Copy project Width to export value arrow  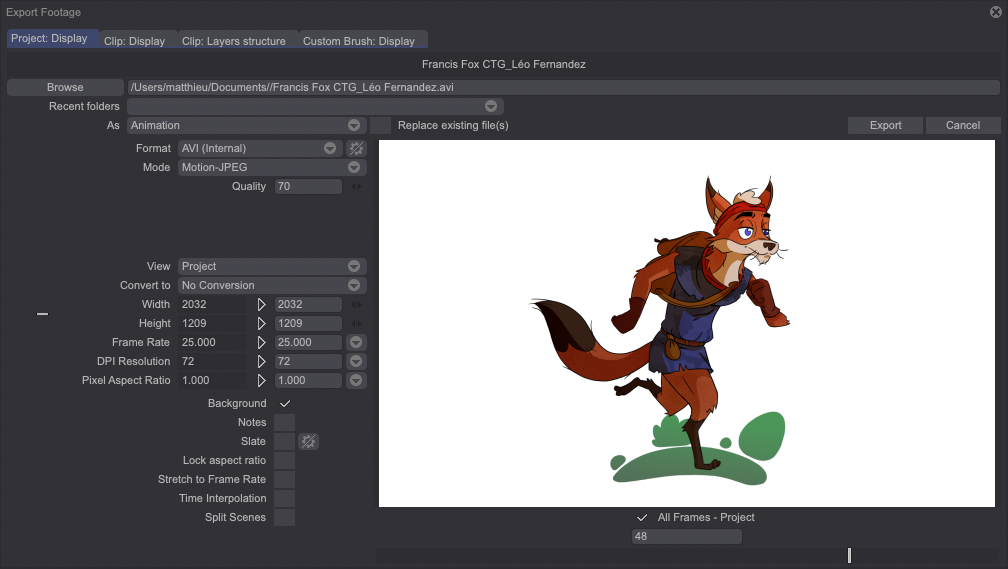(x=261, y=304)
